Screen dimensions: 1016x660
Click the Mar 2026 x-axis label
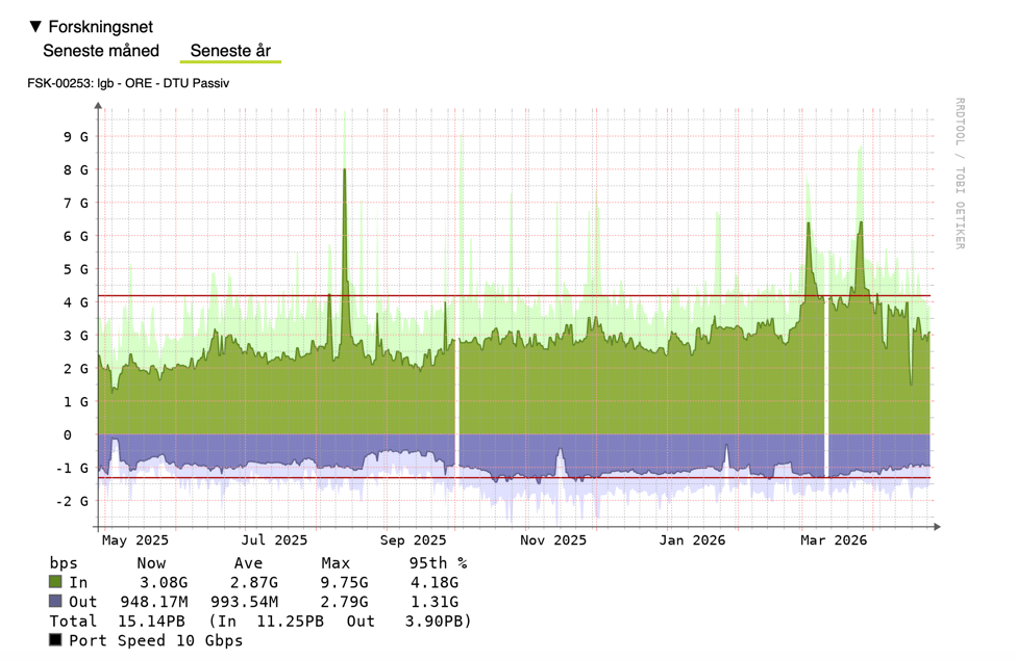[833, 540]
